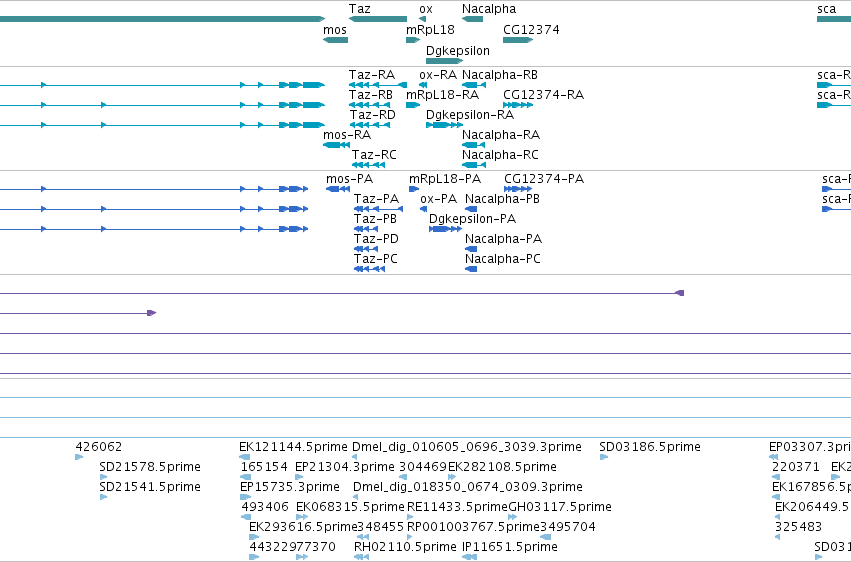Select the Taz gene label
This screenshot has width=851, height=562.
359,9
